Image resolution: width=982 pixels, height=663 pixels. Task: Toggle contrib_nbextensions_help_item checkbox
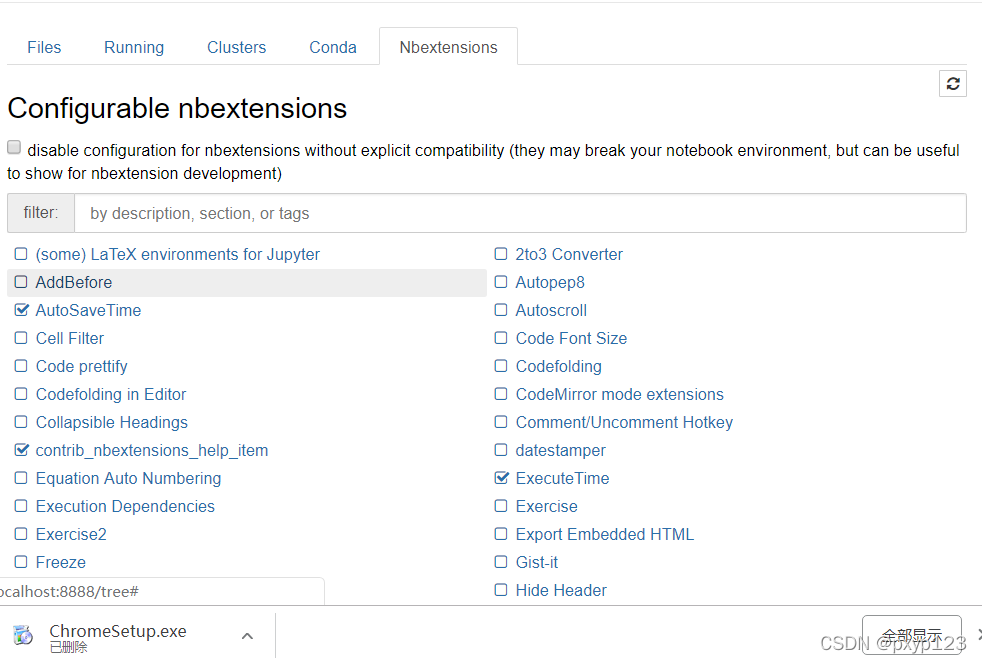[x=21, y=450]
